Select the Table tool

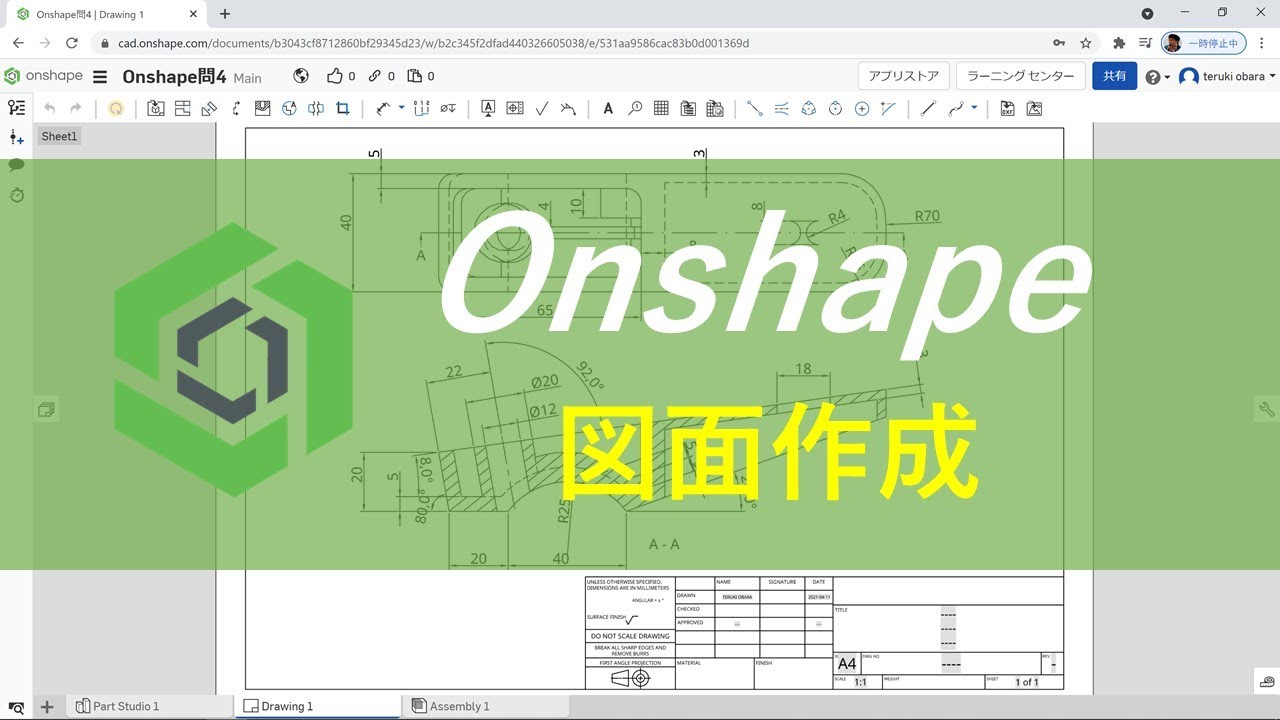point(661,108)
